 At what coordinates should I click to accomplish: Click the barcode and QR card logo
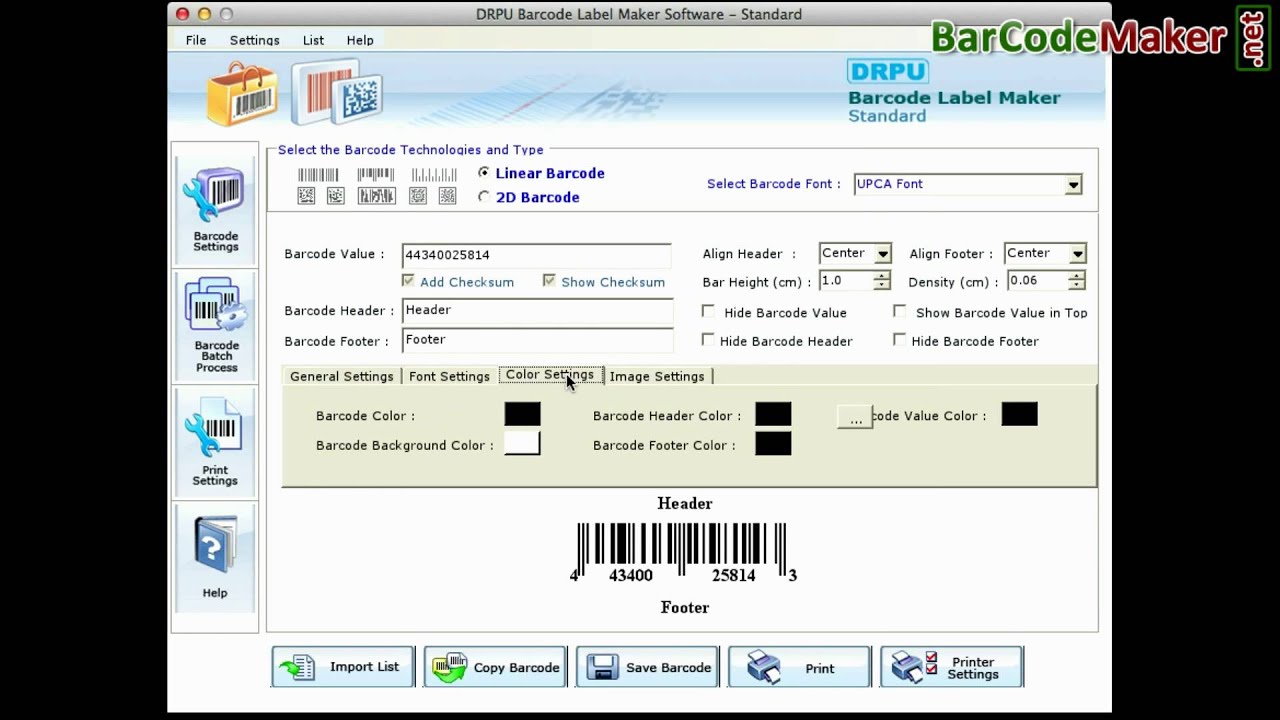click(337, 92)
